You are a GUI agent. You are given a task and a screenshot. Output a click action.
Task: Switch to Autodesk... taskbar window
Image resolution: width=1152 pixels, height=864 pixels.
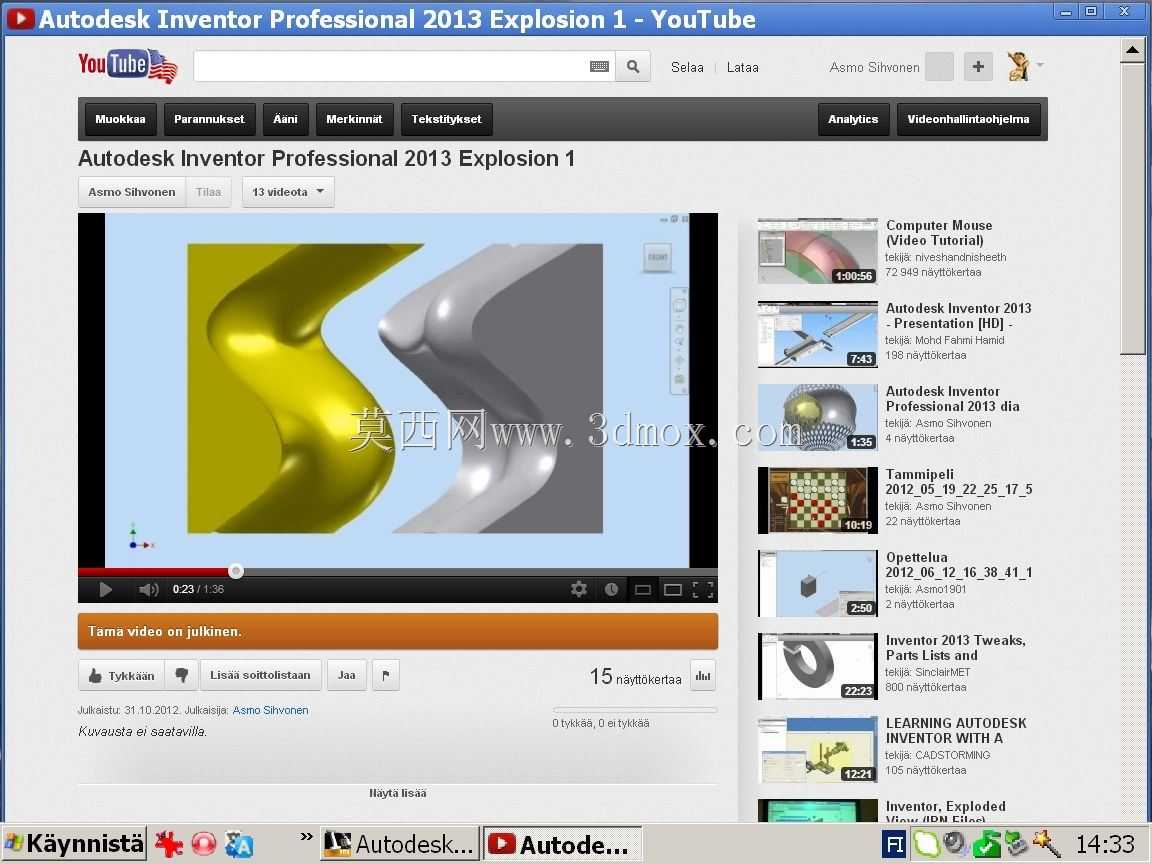pos(400,843)
